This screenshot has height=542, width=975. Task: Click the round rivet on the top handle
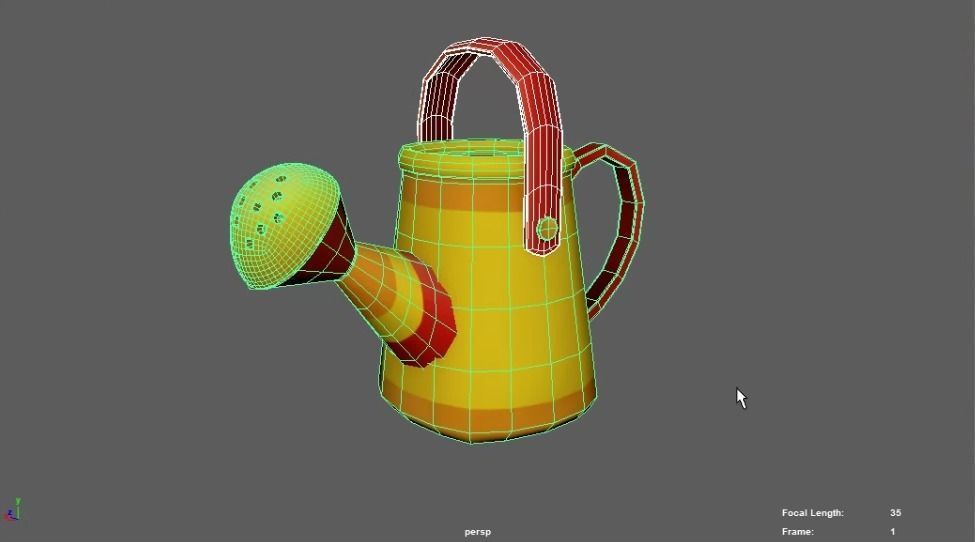(547, 229)
